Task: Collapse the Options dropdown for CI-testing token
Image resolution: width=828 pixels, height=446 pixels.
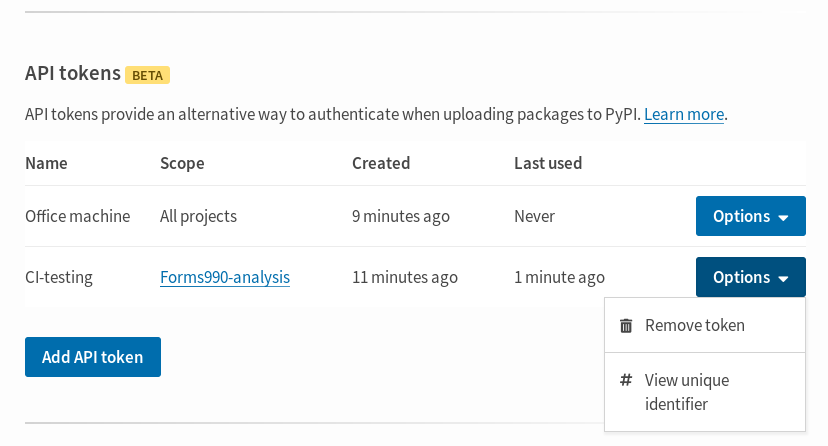Action: tap(750, 277)
